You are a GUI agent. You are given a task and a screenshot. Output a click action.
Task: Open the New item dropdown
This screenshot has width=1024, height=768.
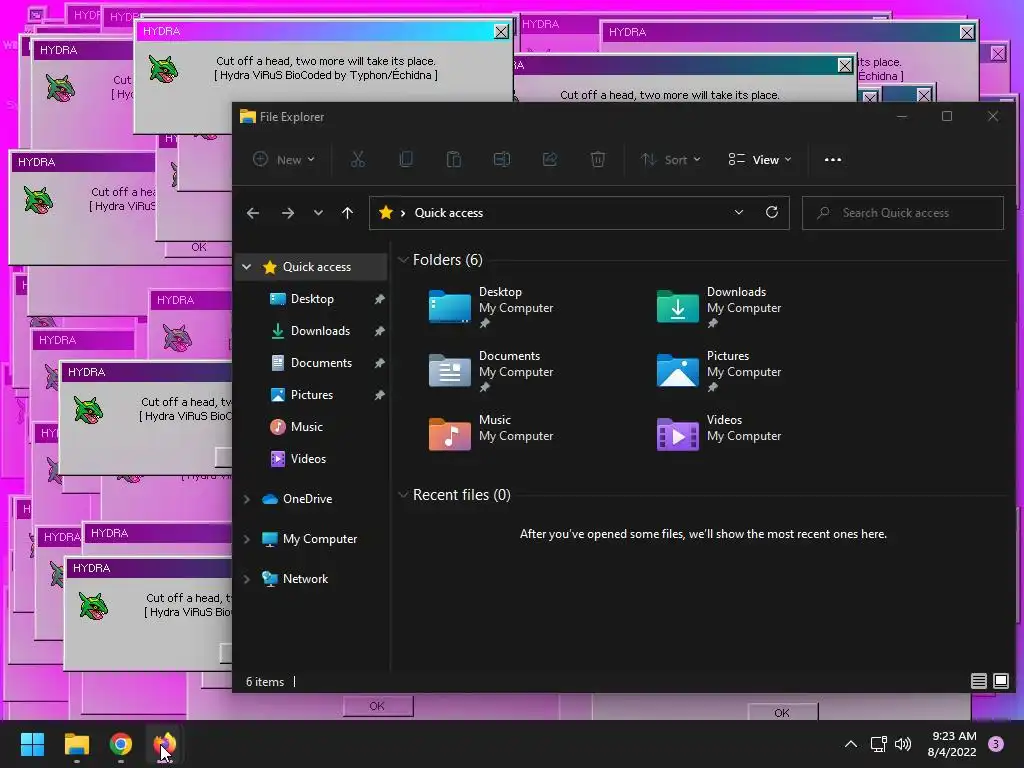(283, 159)
